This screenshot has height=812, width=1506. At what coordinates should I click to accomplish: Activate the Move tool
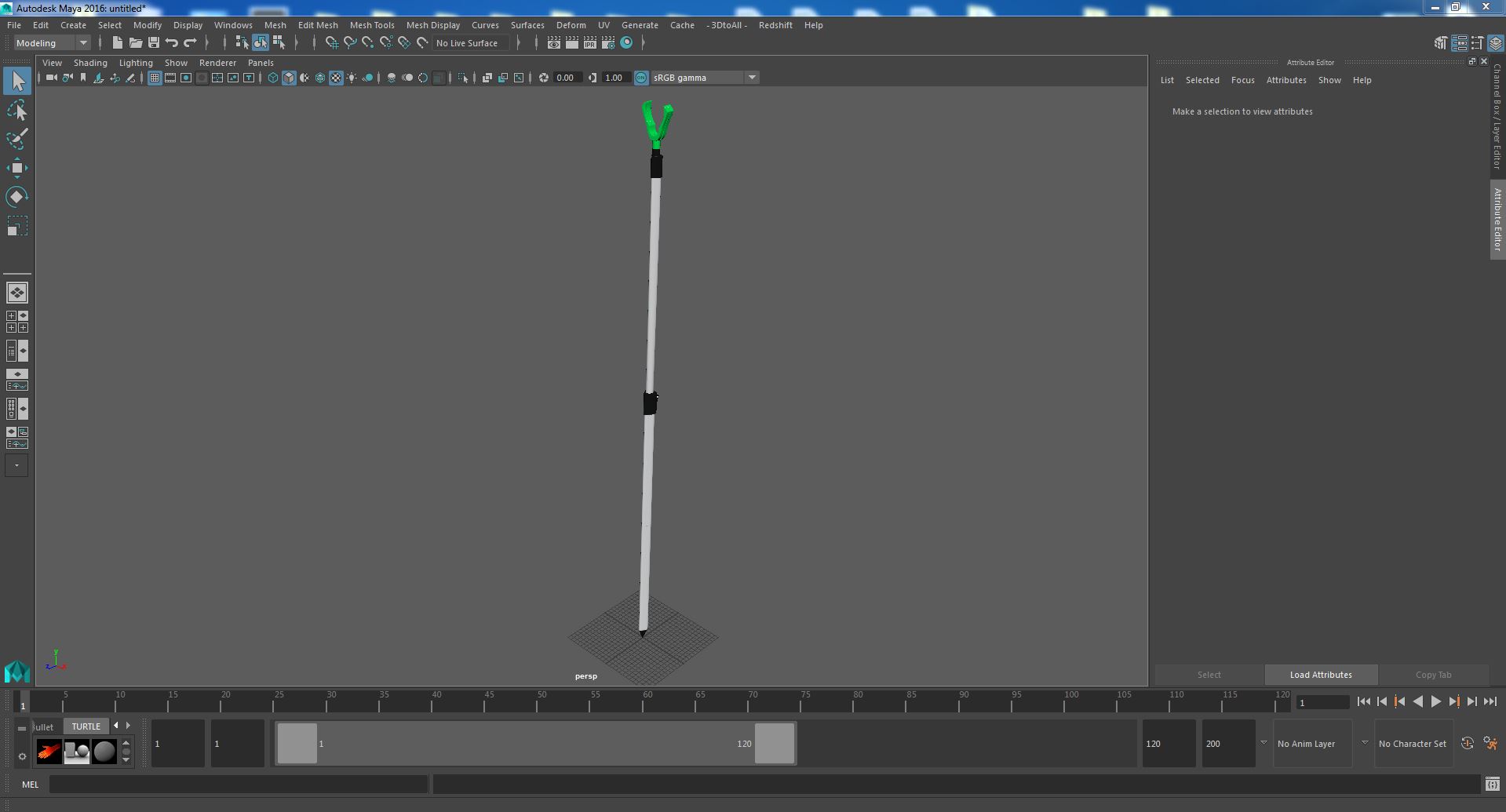[x=17, y=168]
